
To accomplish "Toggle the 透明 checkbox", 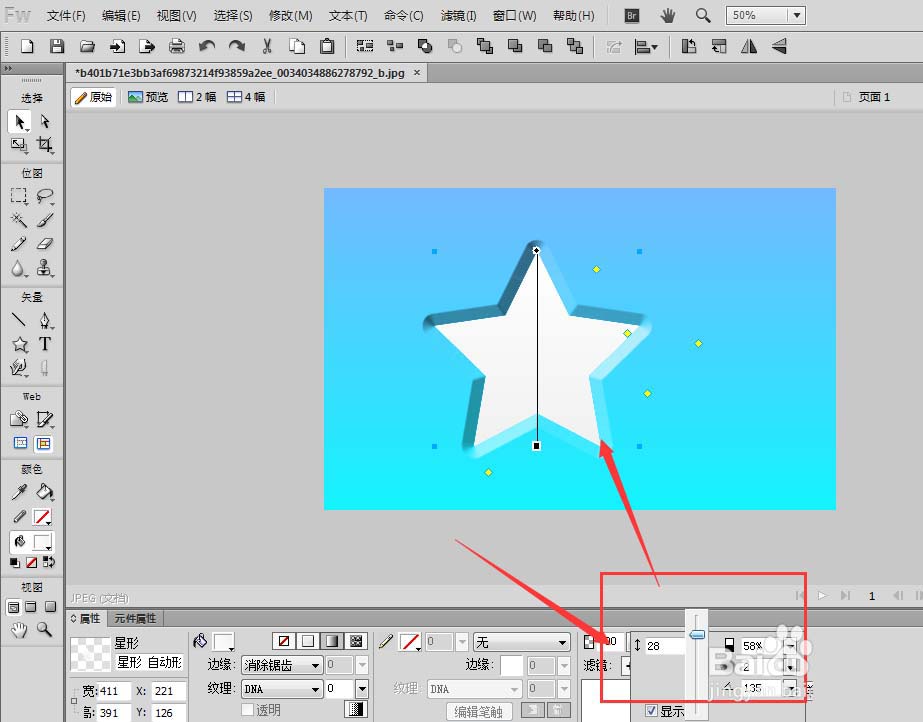I will (248, 710).
